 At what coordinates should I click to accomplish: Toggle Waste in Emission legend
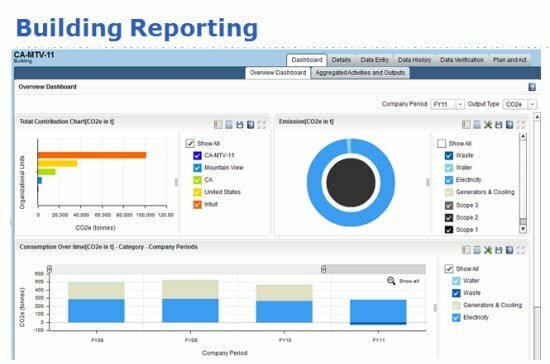coord(449,155)
